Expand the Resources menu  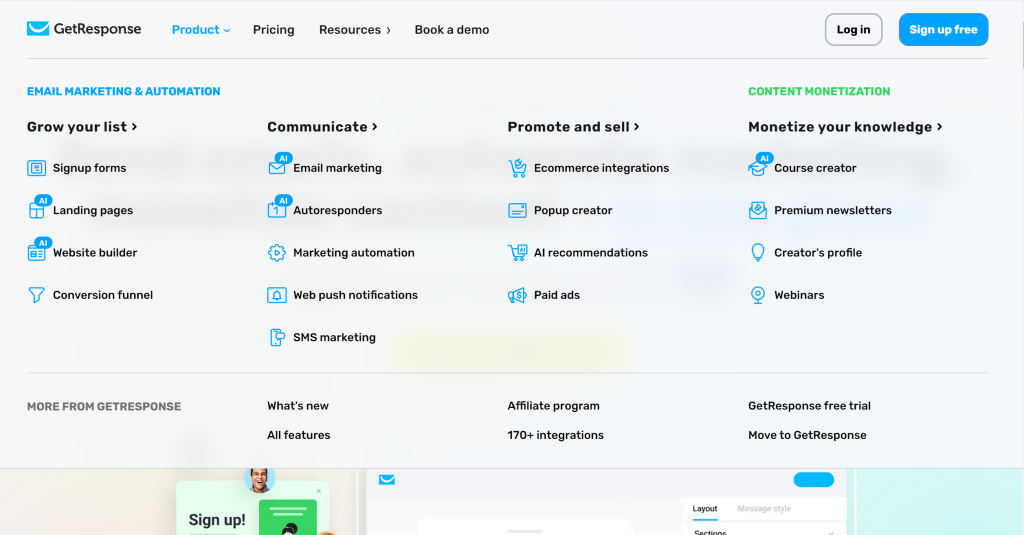tap(355, 29)
